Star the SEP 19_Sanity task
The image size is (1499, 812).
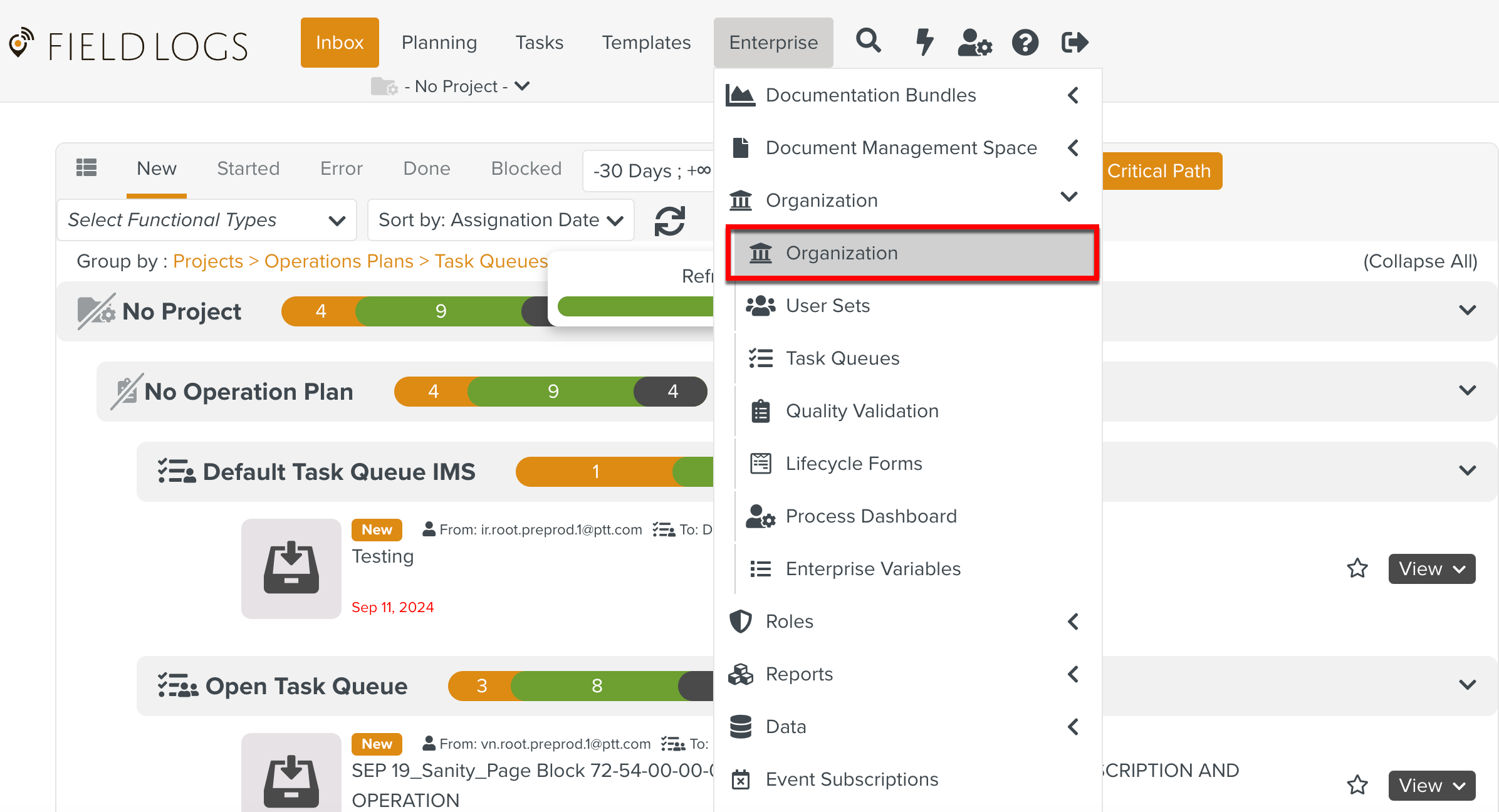coord(1357,785)
